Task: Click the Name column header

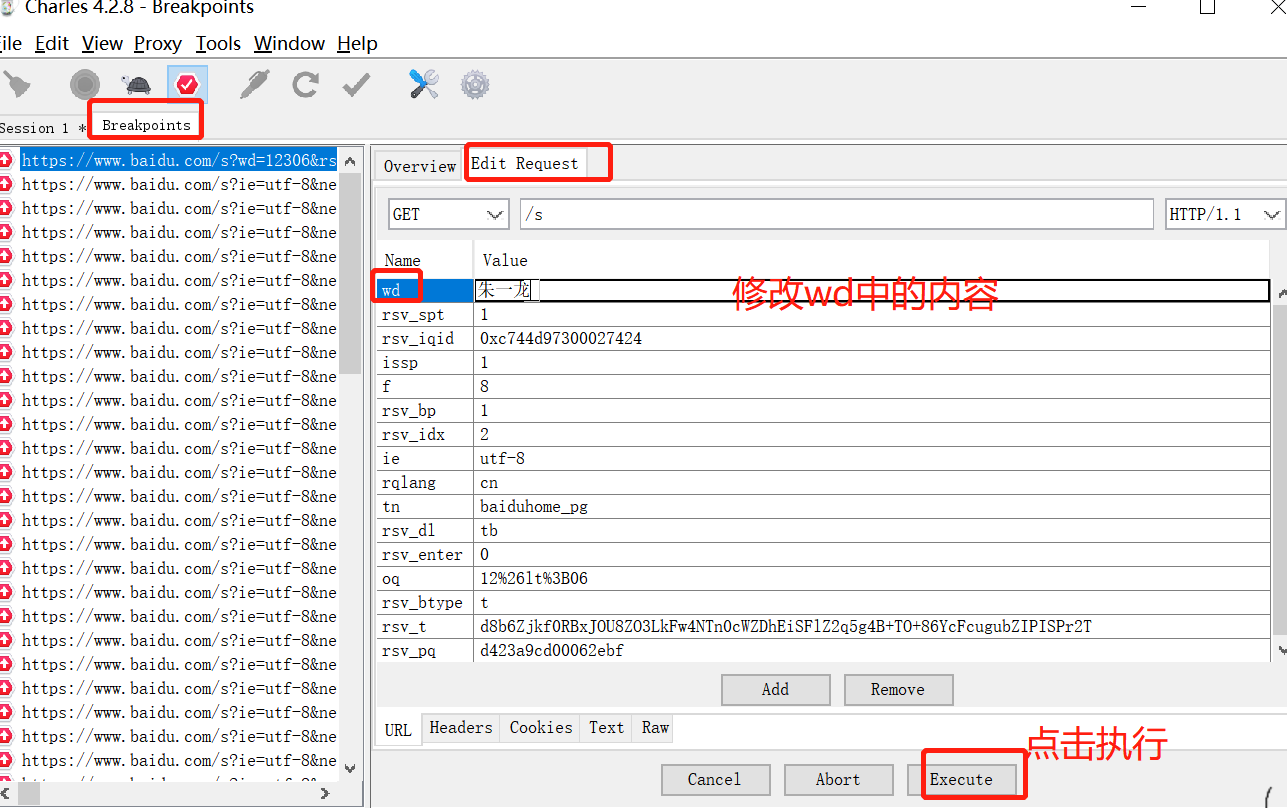Action: point(425,260)
